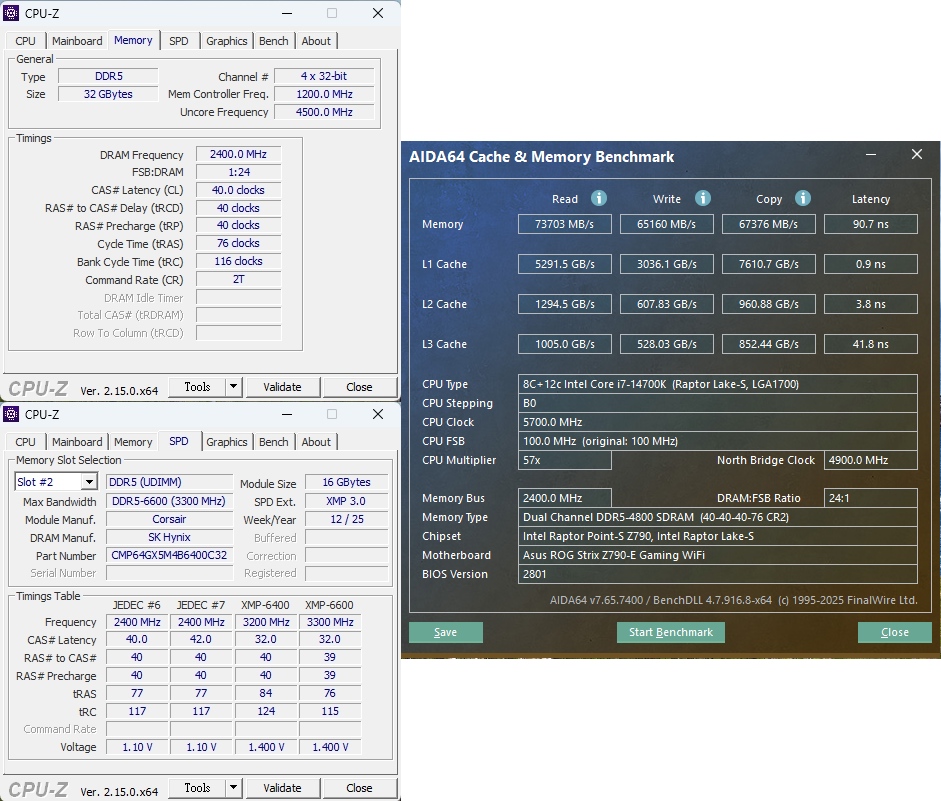941x801 pixels.
Task: Click the North Bridge Clock 4900.0 MHz field
Action: (x=870, y=460)
